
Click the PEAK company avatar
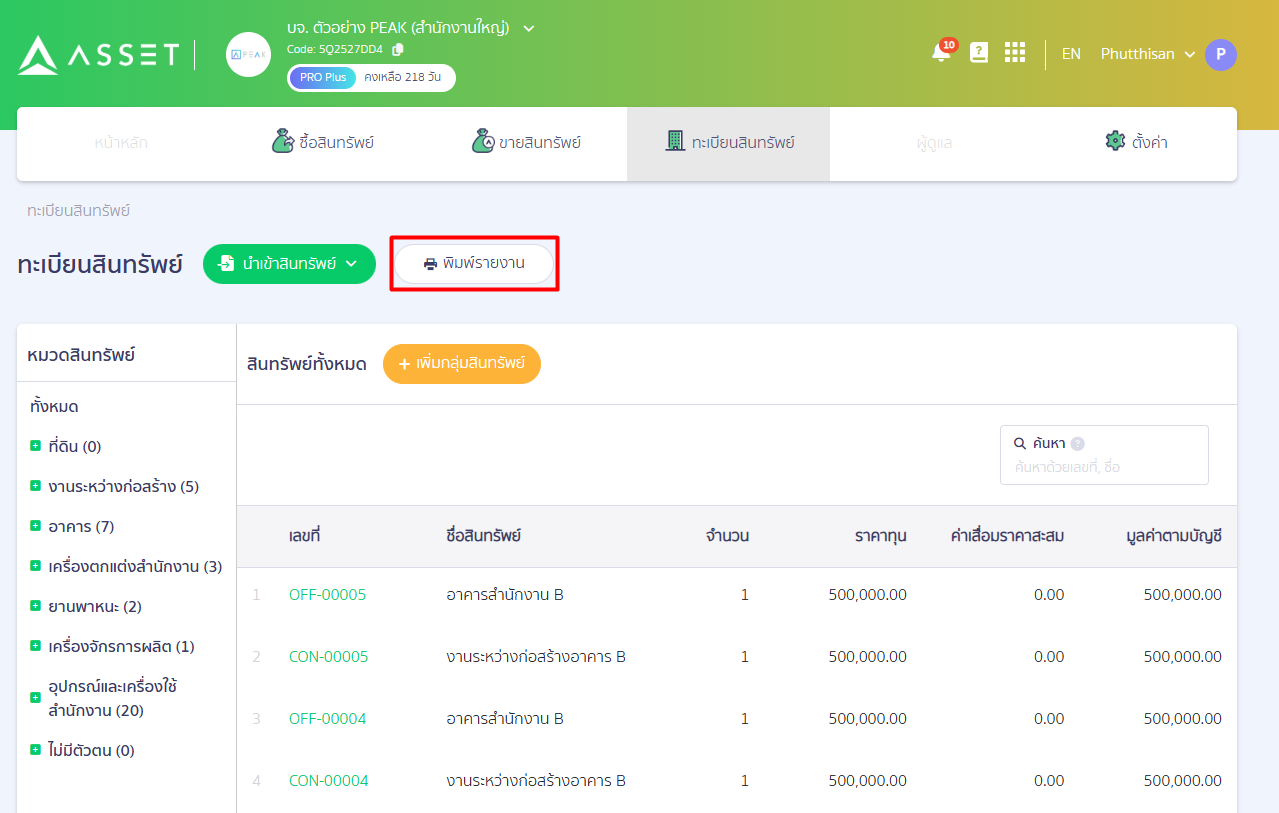coord(248,54)
